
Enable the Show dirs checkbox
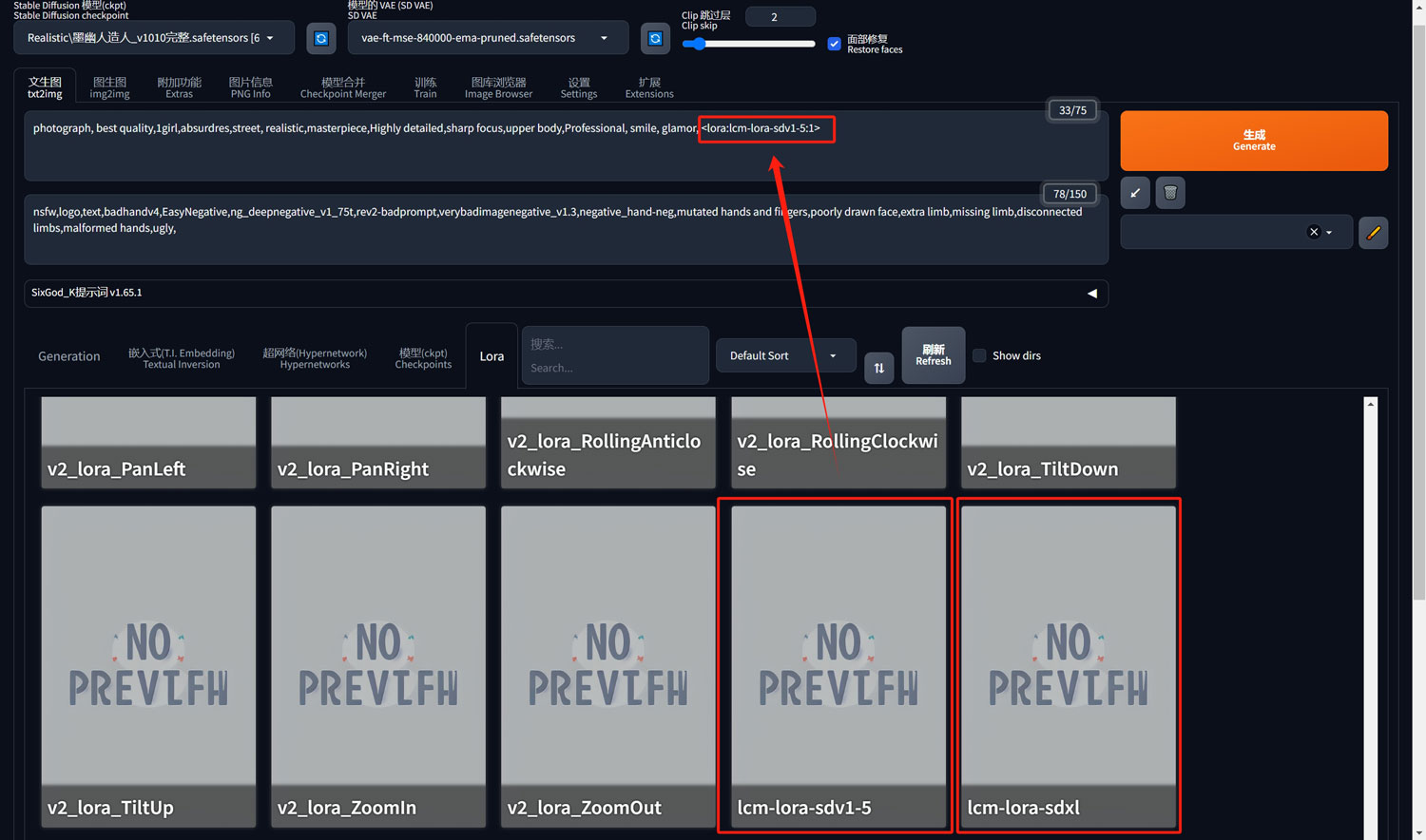point(979,355)
